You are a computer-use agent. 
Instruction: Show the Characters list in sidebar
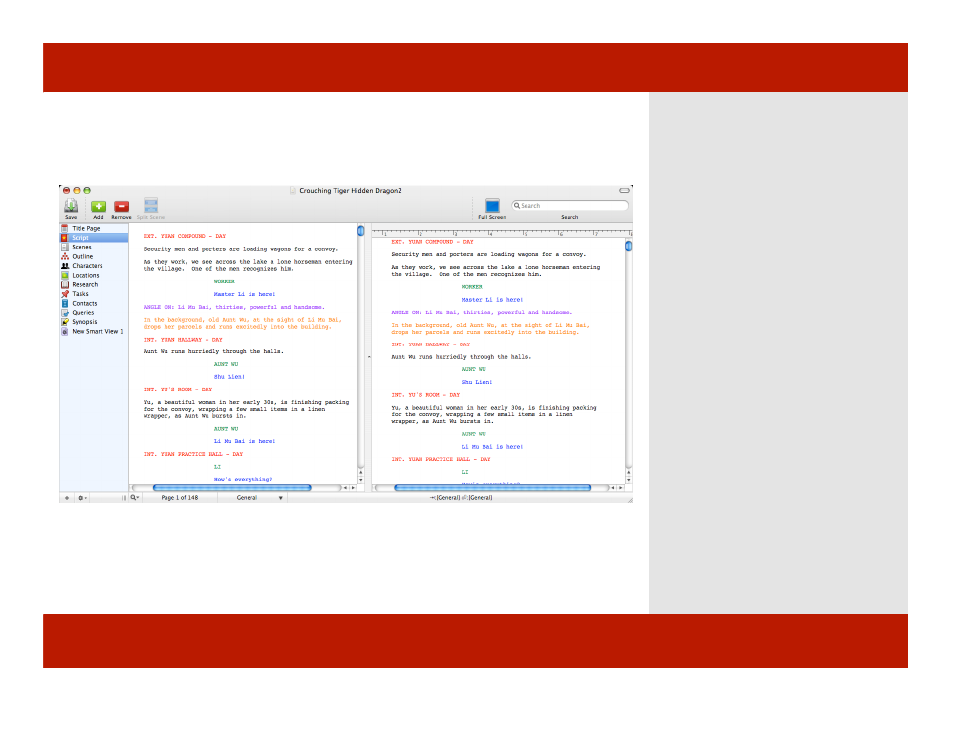click(94, 266)
